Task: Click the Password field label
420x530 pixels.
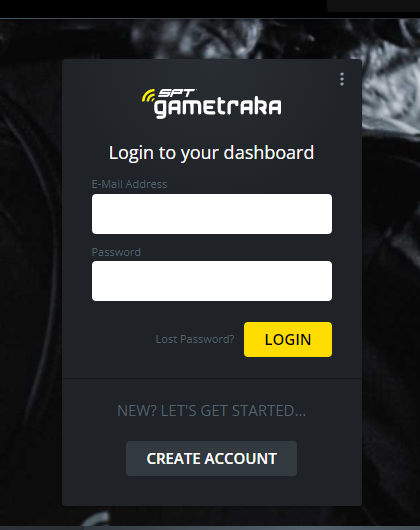Action: 116,252
